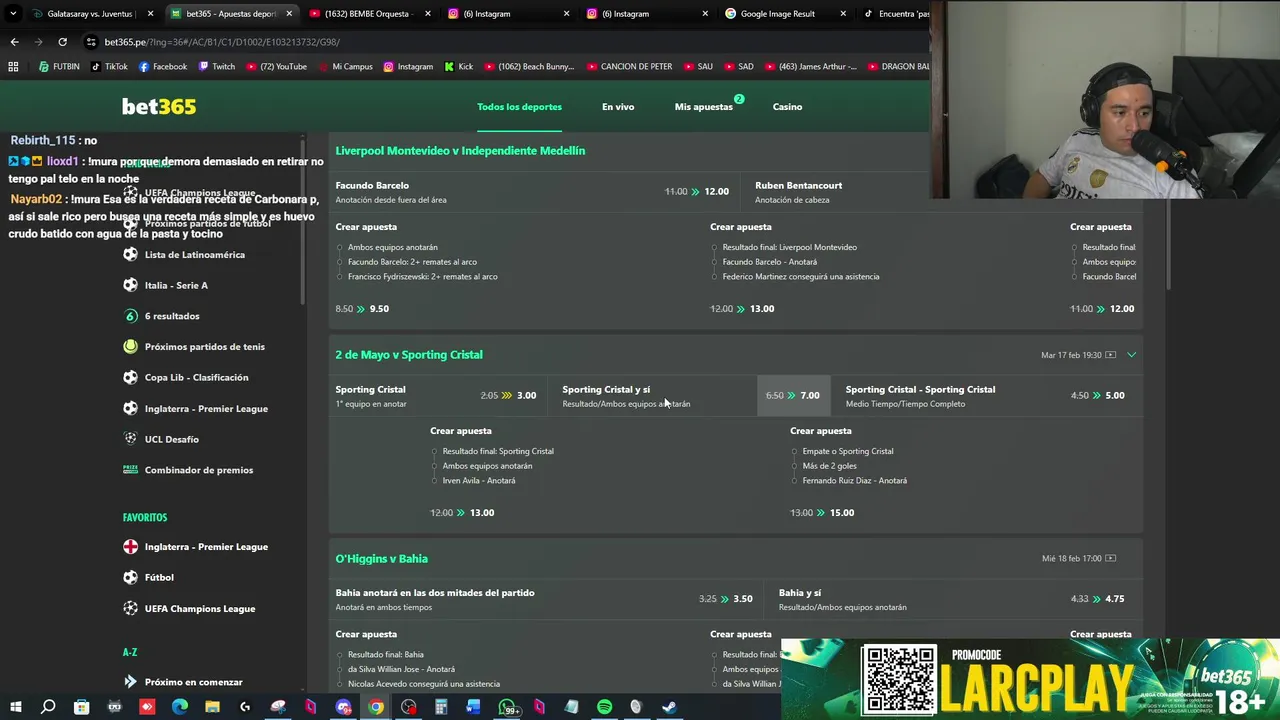Open browser tab search dropdown

[x=13, y=14]
